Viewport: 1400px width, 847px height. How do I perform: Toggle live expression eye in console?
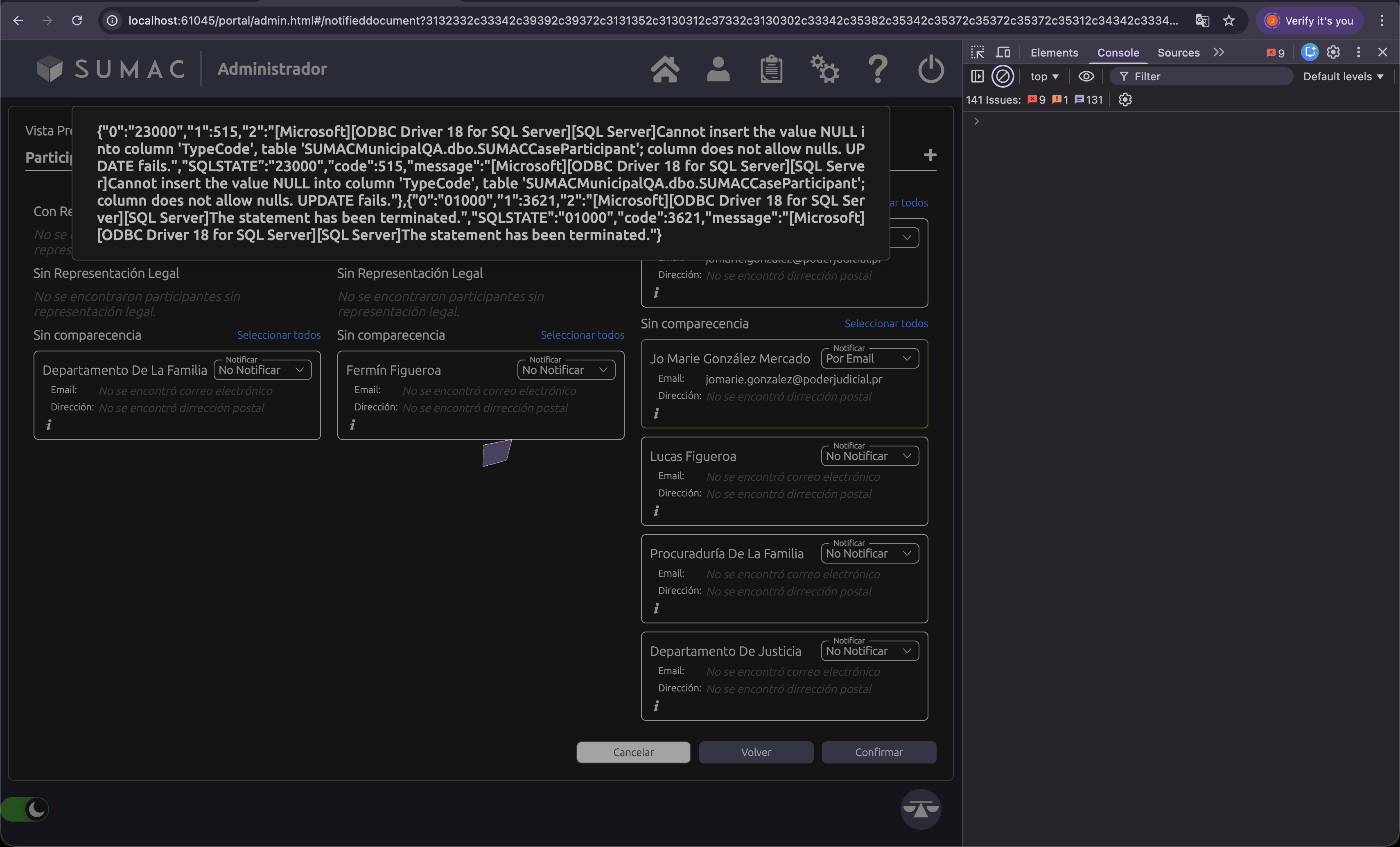[1086, 76]
